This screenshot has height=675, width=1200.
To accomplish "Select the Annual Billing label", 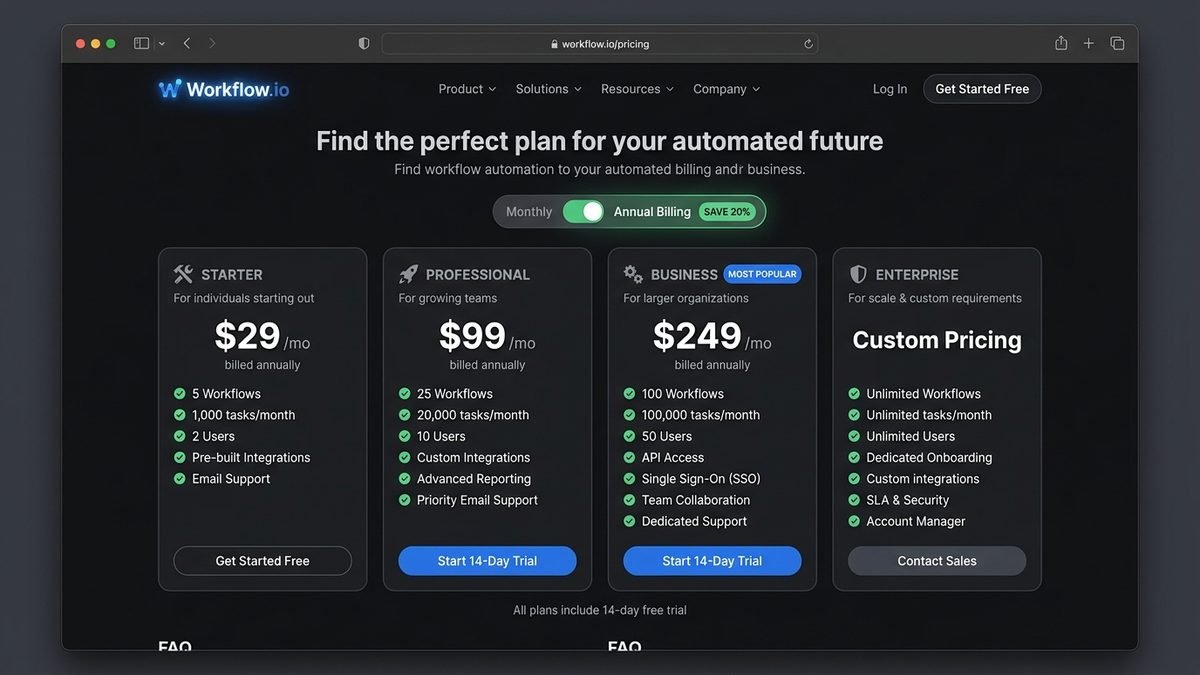I will [x=652, y=211].
